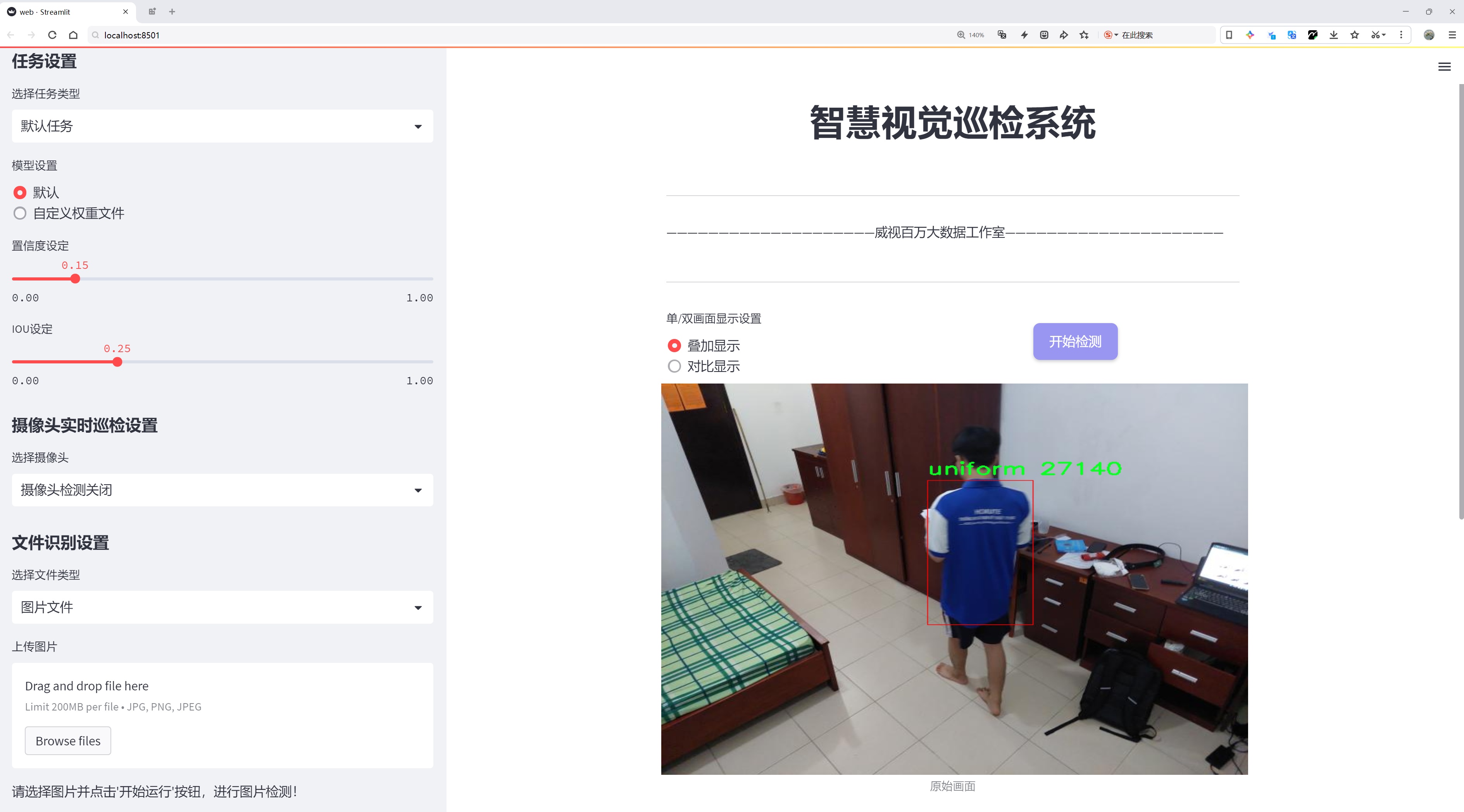Close the web · Streamlit tab
The height and width of the screenshot is (812, 1464).
pyautogui.click(x=126, y=11)
